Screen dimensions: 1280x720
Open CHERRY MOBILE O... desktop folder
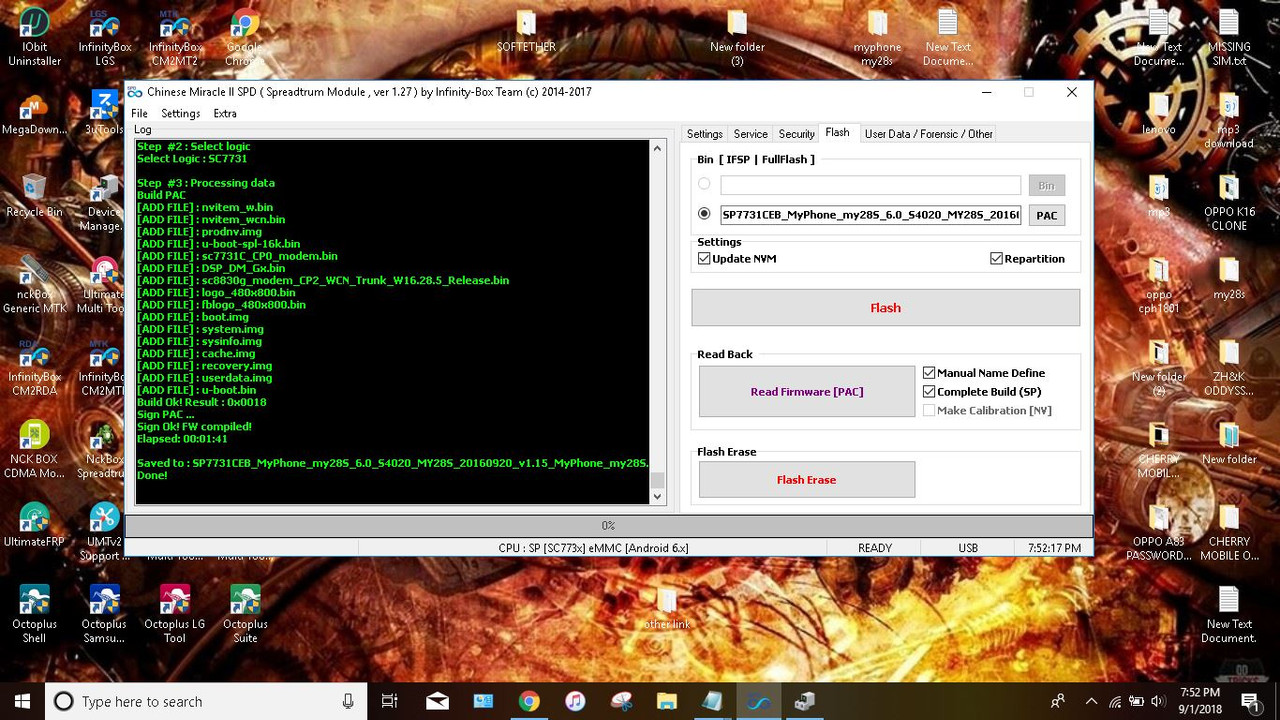pyautogui.click(x=1229, y=533)
